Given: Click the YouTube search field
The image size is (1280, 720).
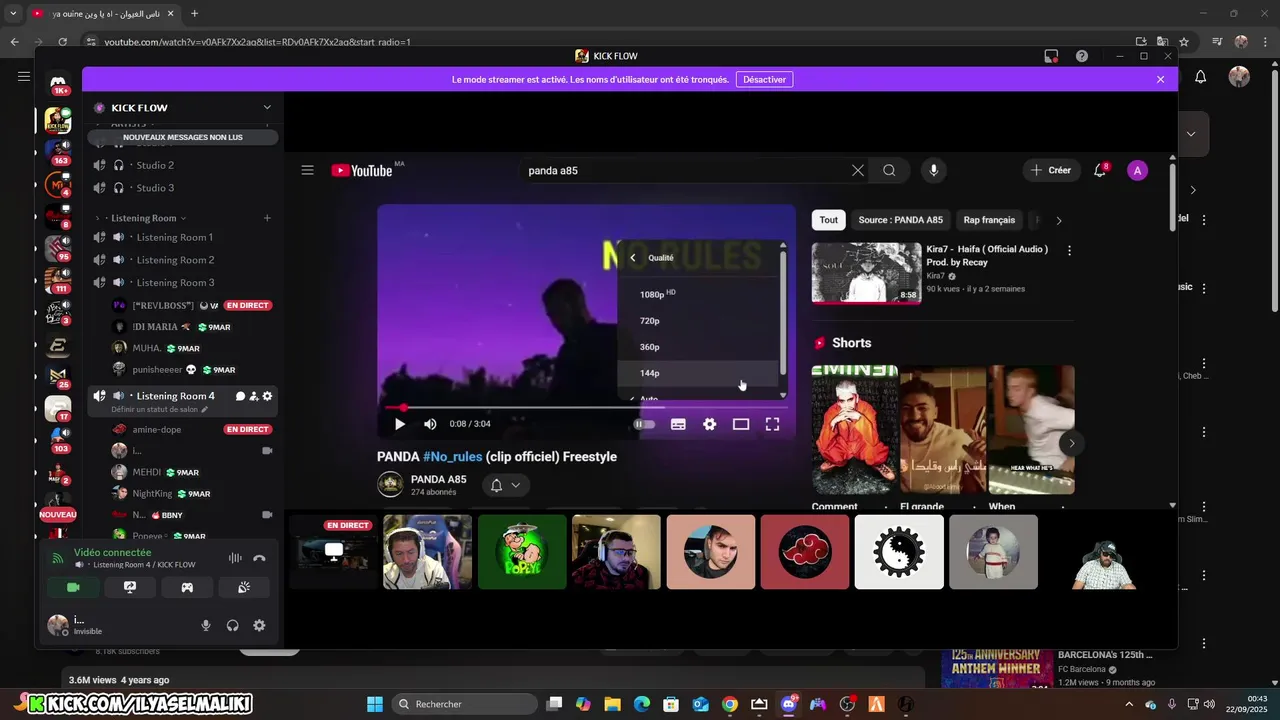Looking at the screenshot, I should pyautogui.click(x=685, y=170).
